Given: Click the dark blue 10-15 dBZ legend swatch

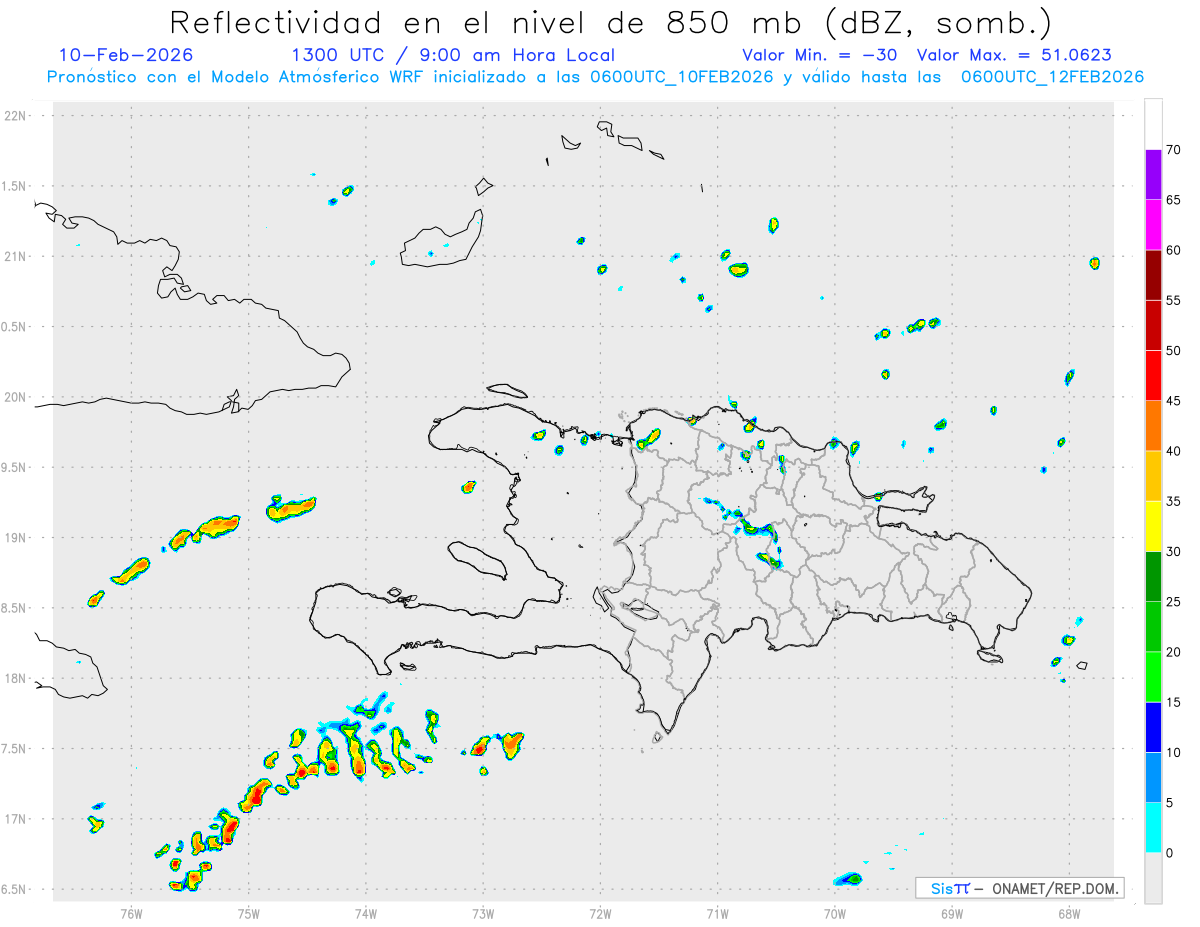Looking at the screenshot, I should tap(1153, 728).
